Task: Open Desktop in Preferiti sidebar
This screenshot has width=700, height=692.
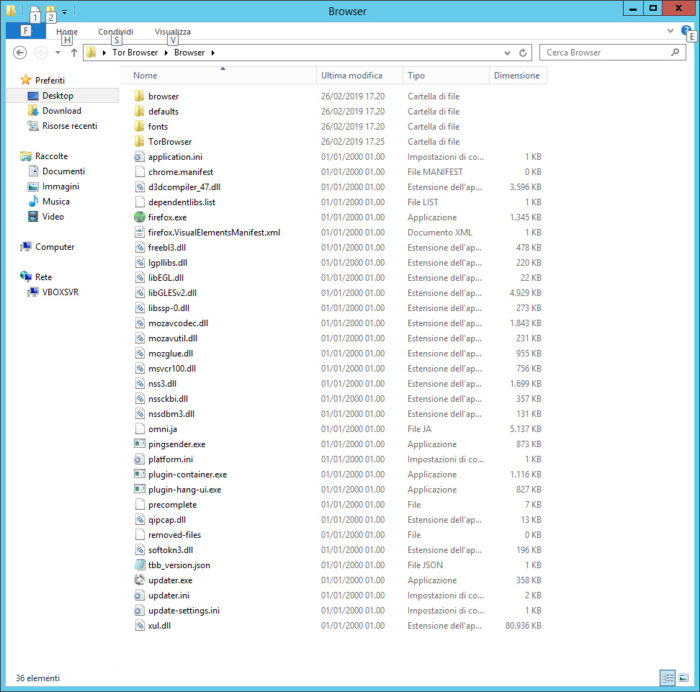Action: (x=58, y=96)
